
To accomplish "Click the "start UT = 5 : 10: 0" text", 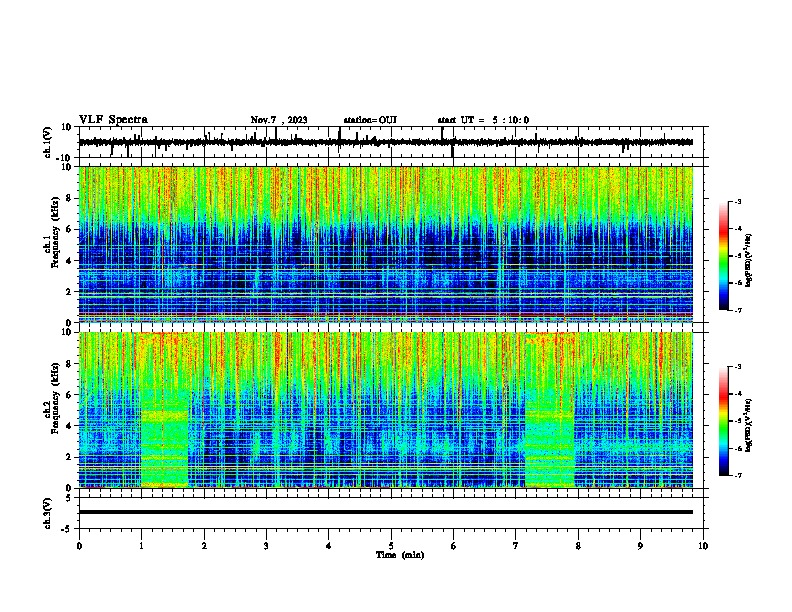I will 483,120.
